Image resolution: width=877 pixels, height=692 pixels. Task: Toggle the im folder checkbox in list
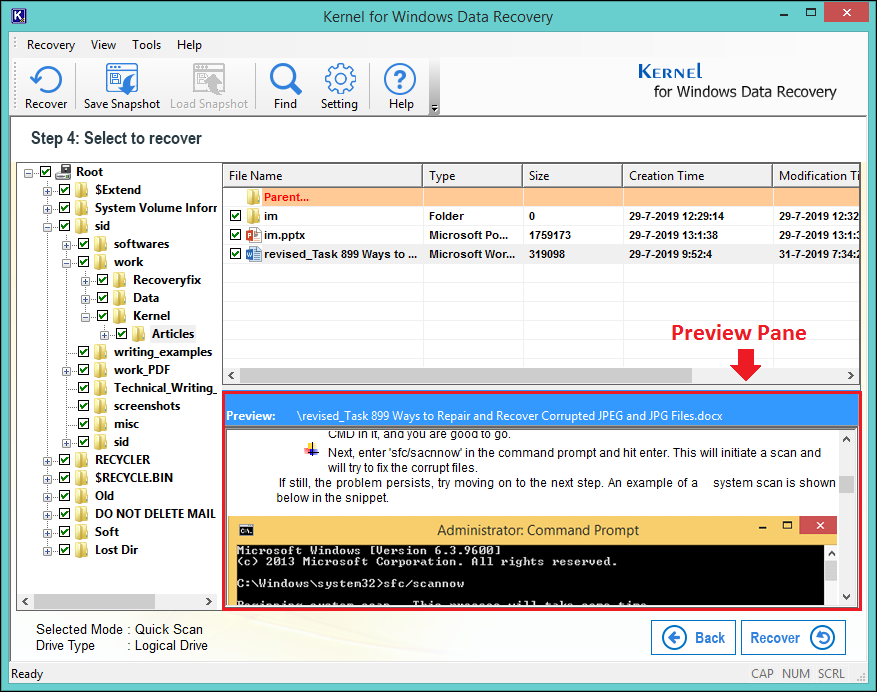[235, 216]
